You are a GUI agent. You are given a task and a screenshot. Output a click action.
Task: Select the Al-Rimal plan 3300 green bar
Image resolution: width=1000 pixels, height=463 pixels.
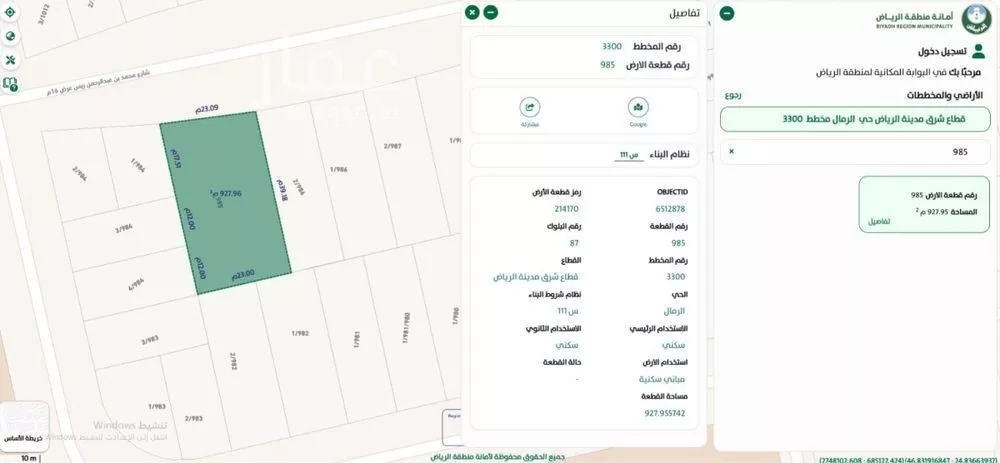(x=855, y=119)
